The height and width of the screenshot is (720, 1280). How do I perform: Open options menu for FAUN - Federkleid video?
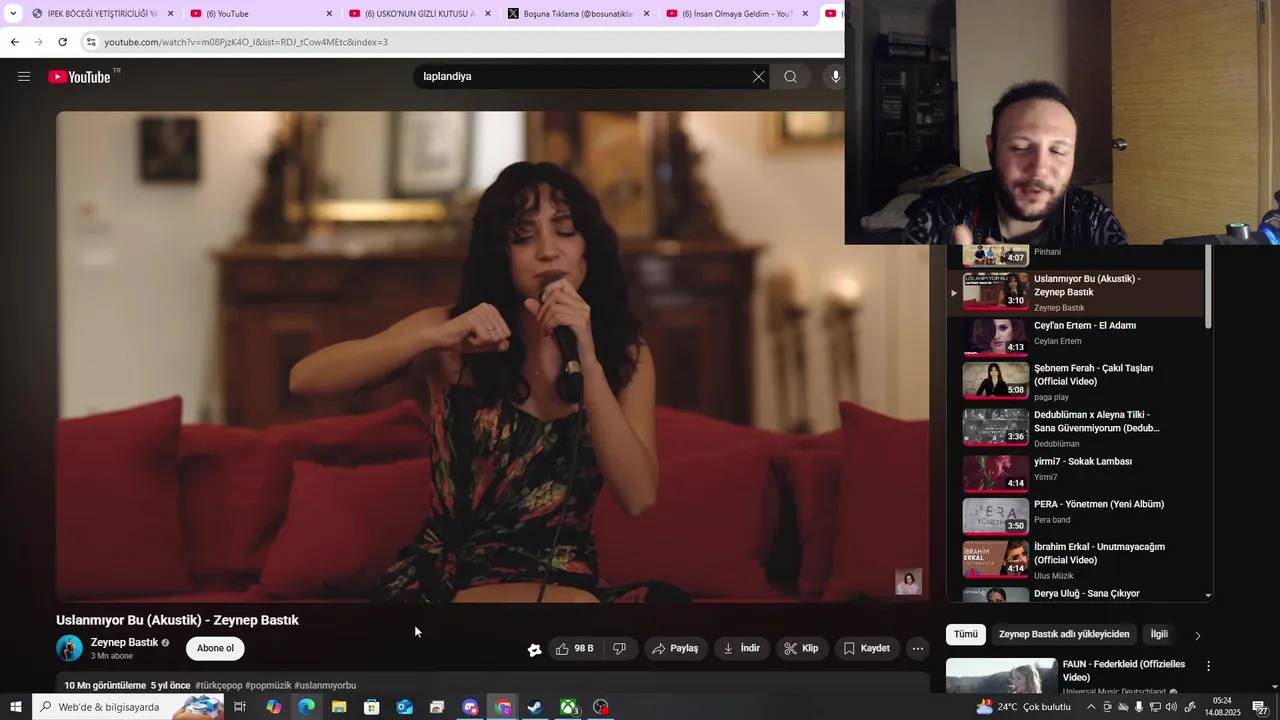pos(1208,666)
